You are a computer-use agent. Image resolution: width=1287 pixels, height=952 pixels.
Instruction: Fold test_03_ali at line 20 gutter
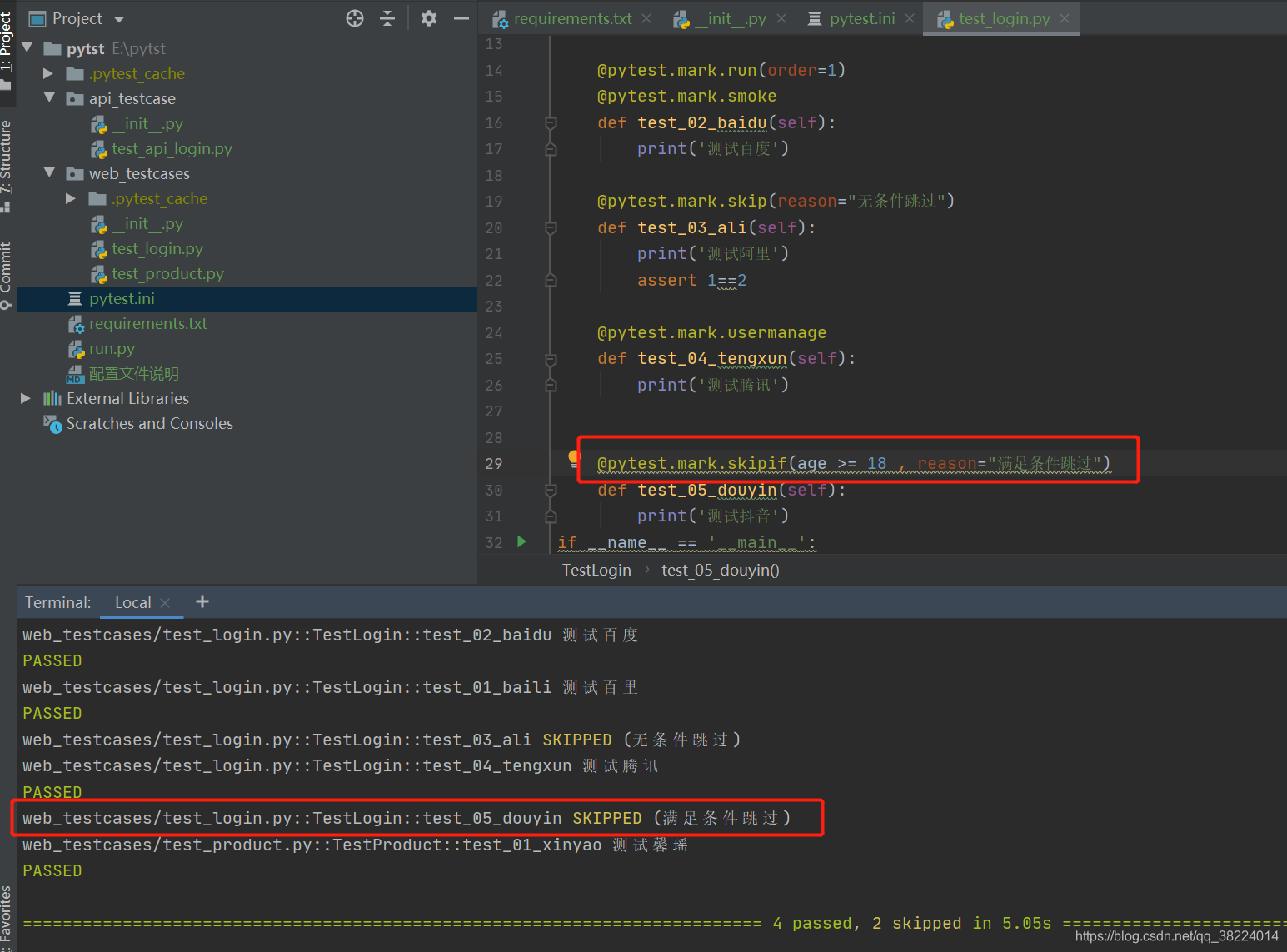tap(551, 227)
